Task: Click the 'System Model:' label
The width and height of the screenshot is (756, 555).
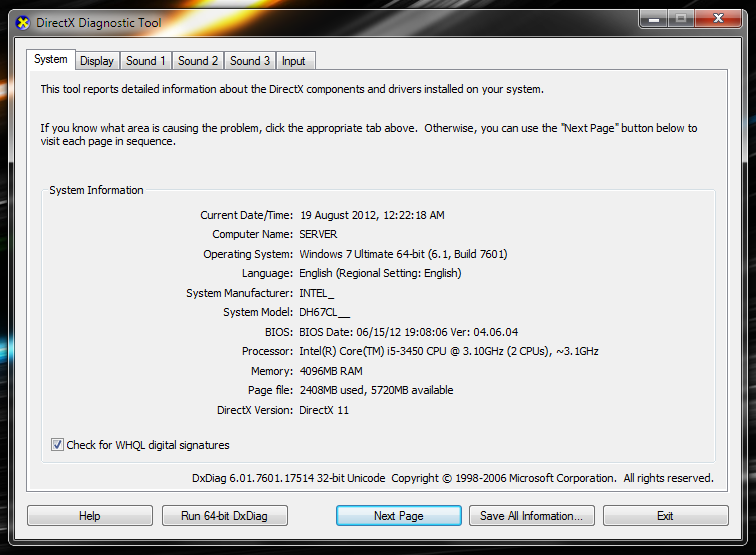Action: 257,312
